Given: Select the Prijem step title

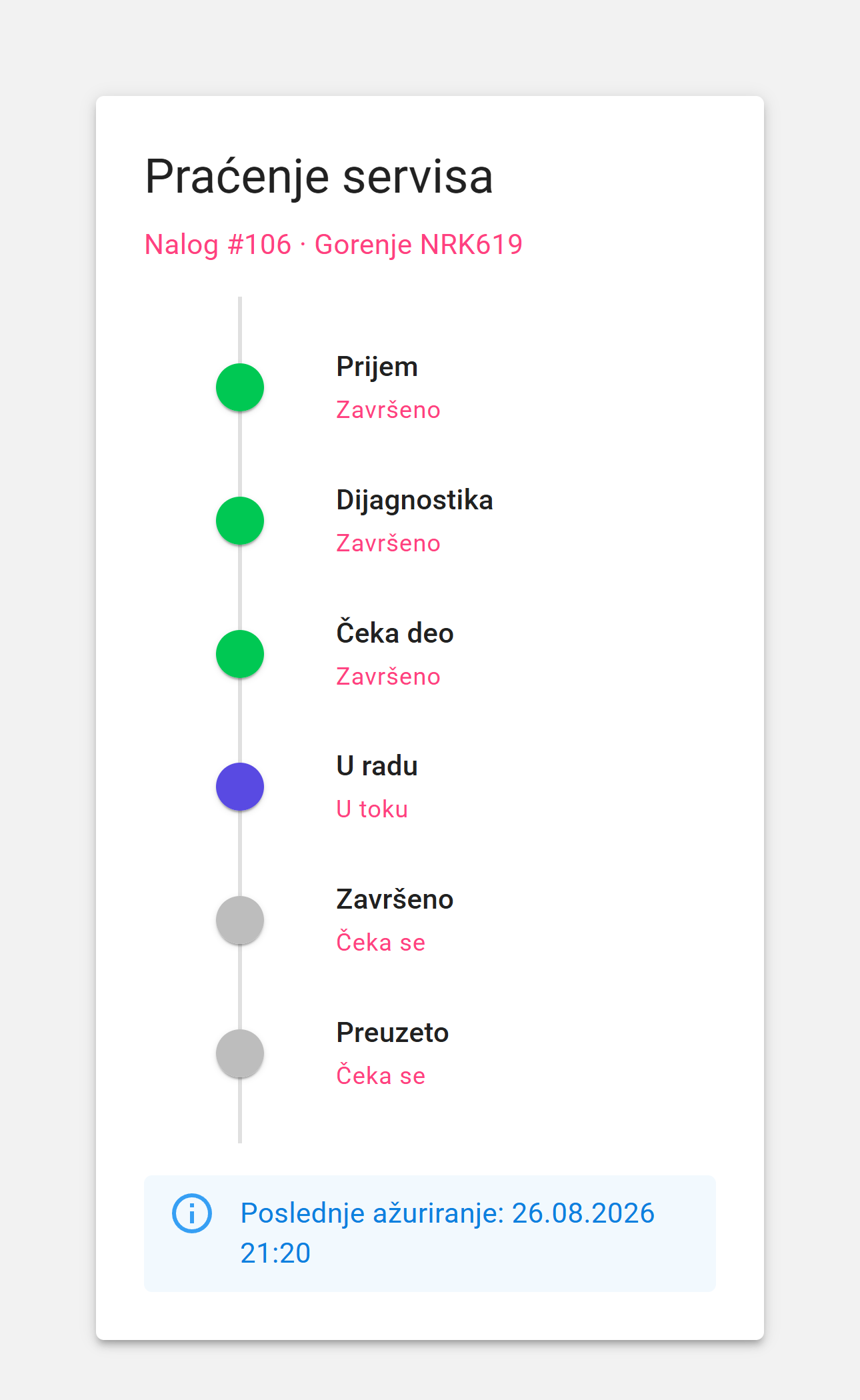Looking at the screenshot, I should (x=377, y=367).
